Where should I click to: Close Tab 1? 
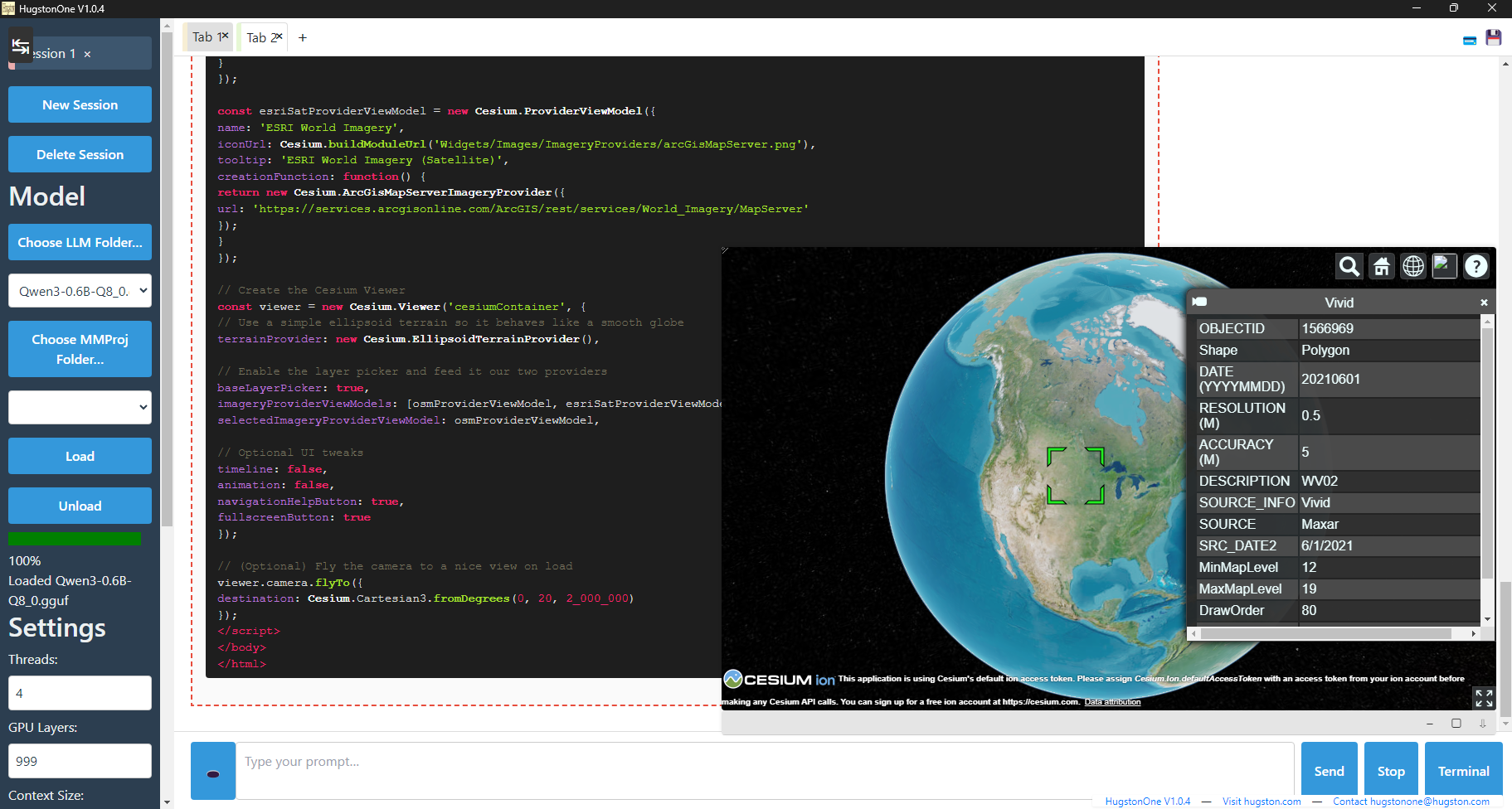pyautogui.click(x=225, y=36)
